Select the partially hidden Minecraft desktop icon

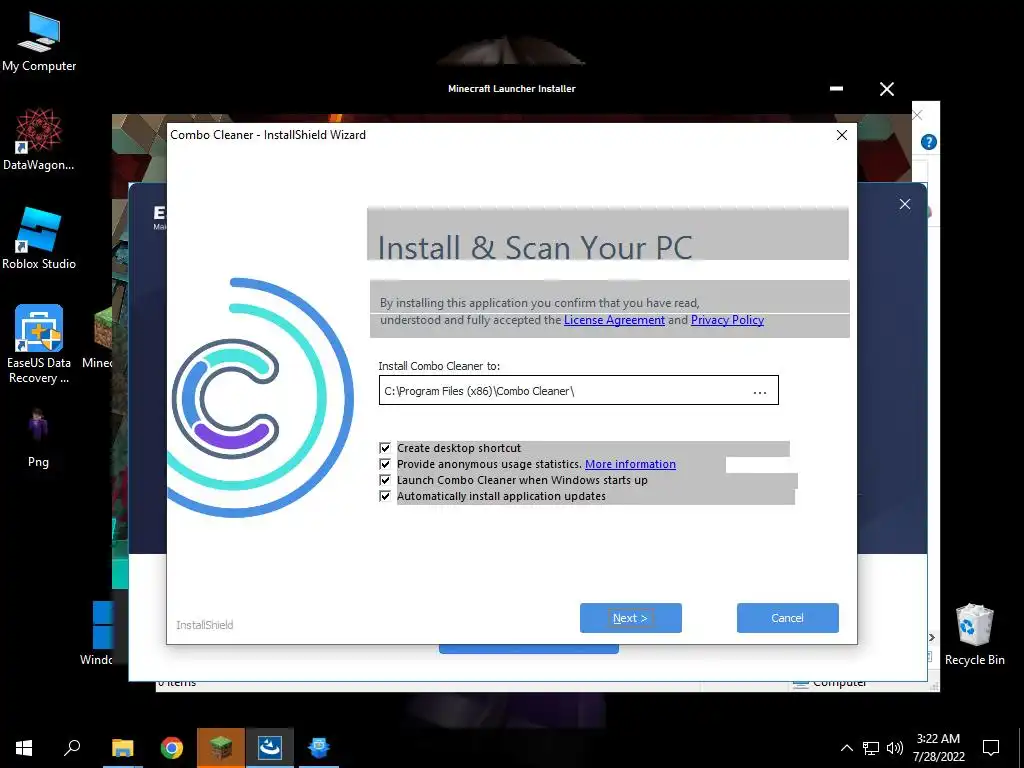pyautogui.click(x=97, y=340)
